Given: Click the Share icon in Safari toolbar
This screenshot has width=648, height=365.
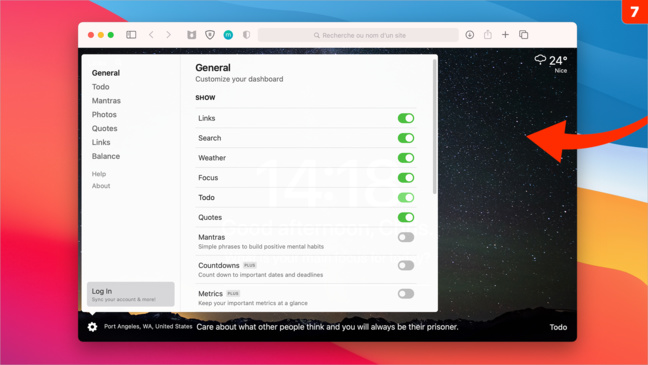Looking at the screenshot, I should click(488, 34).
